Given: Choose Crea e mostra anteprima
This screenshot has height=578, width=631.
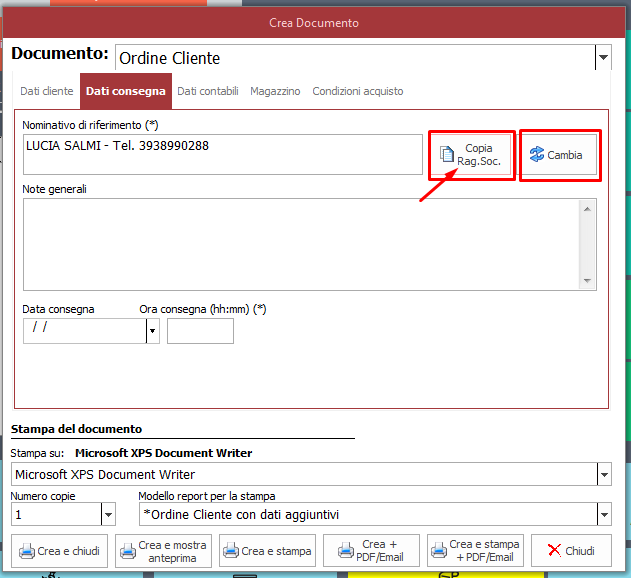Looking at the screenshot, I should [x=163, y=551].
